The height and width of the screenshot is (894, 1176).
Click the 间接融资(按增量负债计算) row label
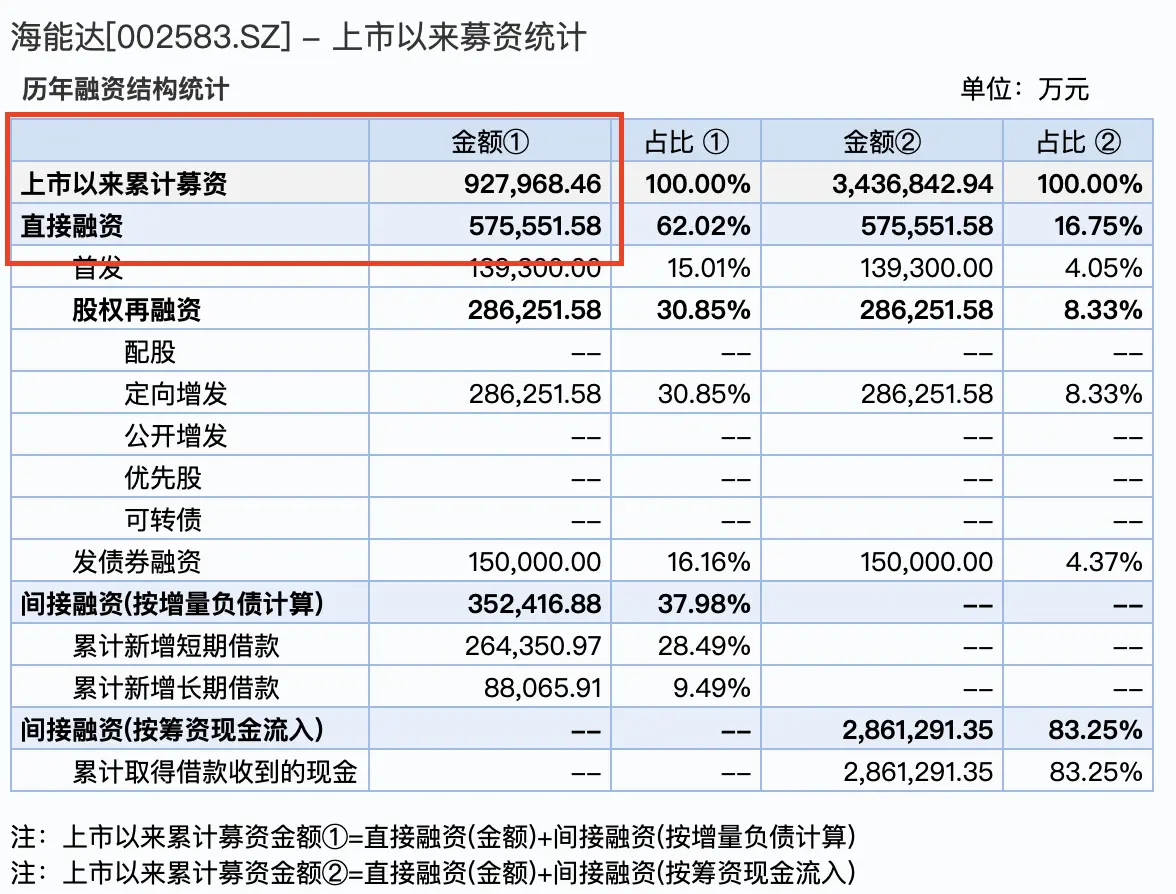coord(172,604)
